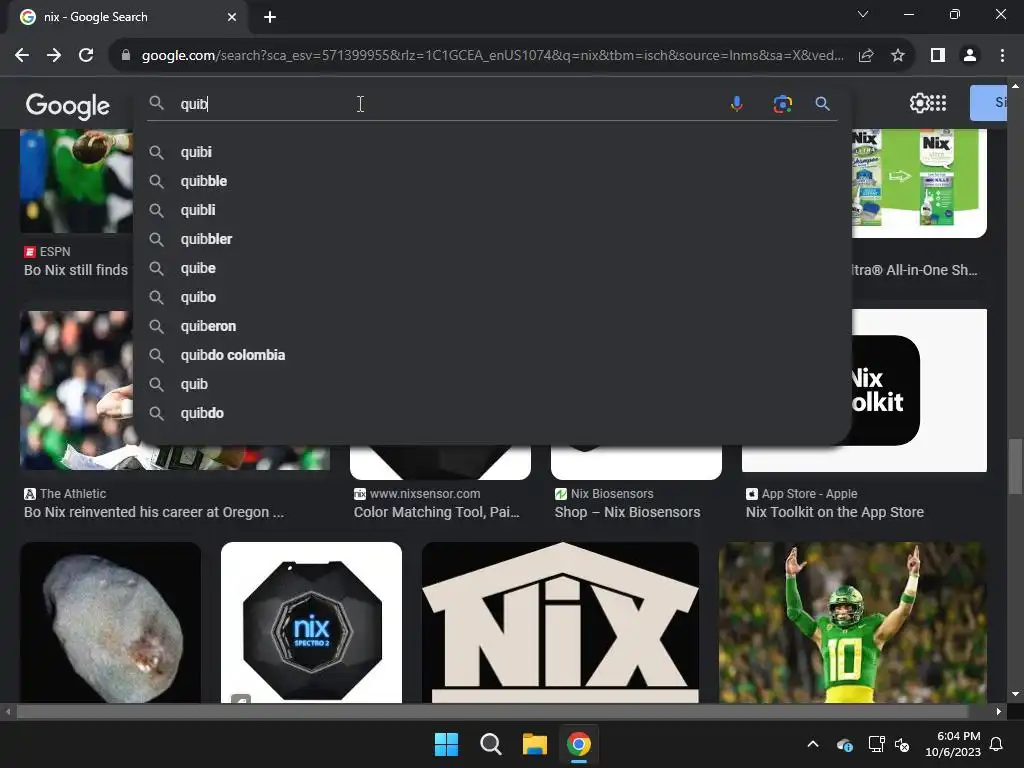Select the "quibe" suggestion

point(492,268)
